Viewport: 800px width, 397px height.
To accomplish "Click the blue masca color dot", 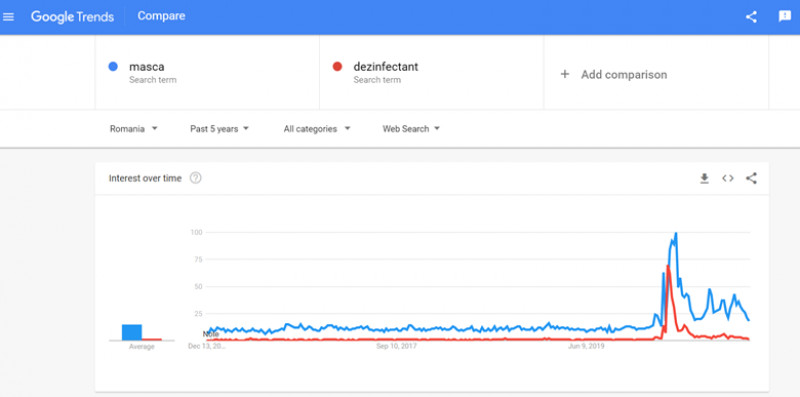I will coord(113,66).
